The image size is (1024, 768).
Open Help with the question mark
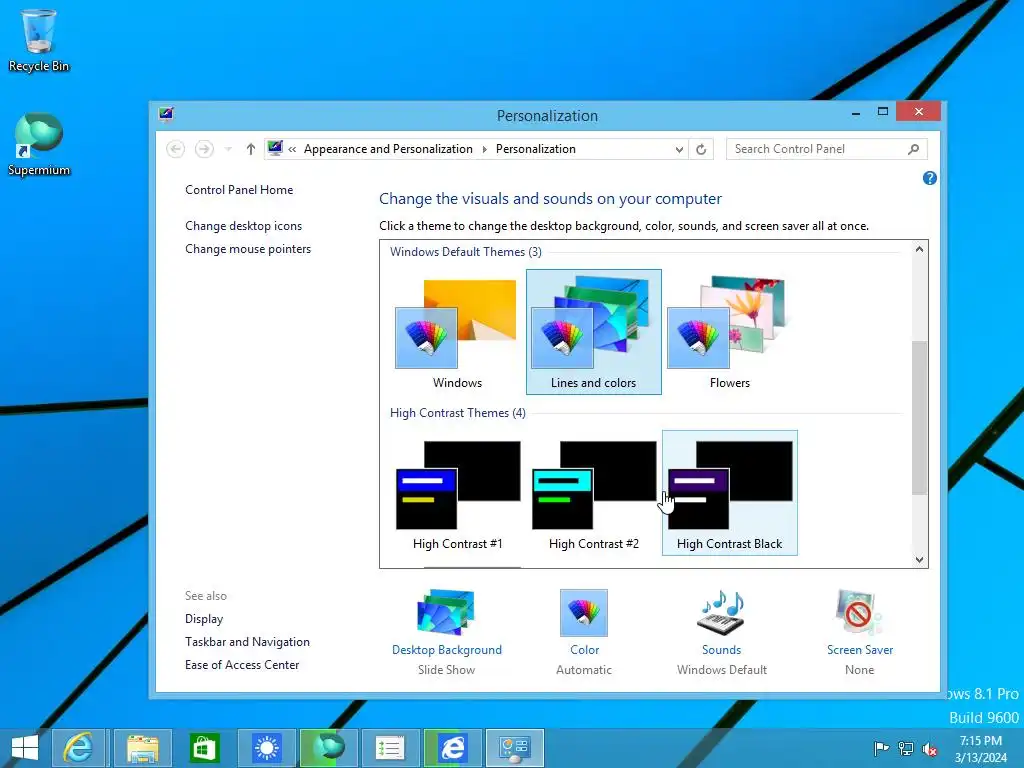929,178
